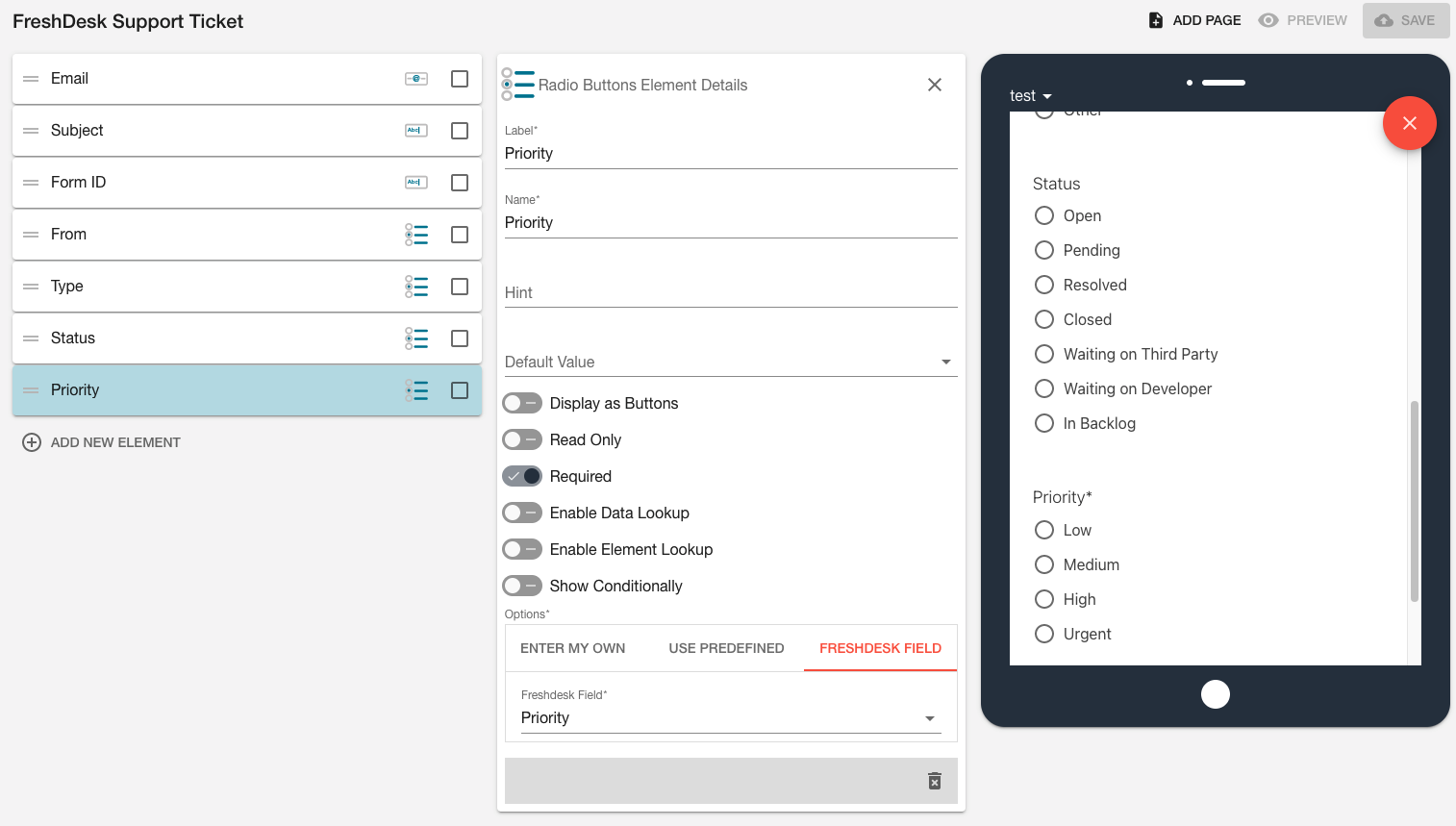Screen dimensions: 1456x826
Task: Click the Status radio list type icon
Action: point(416,338)
